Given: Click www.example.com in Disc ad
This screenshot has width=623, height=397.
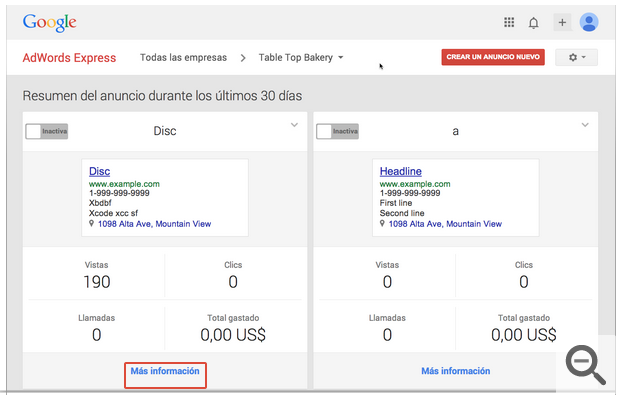Looking at the screenshot, I should tap(124, 184).
